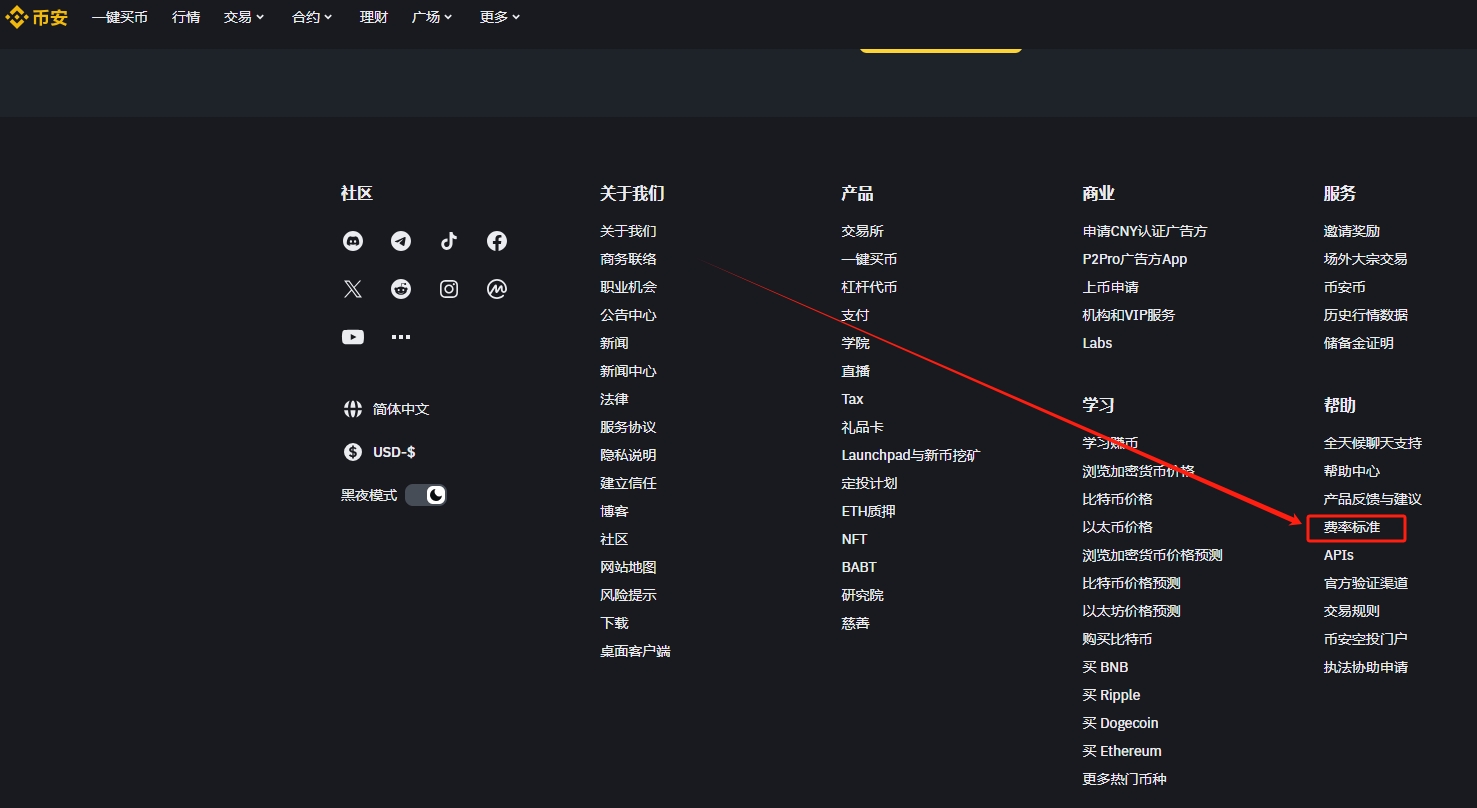Image resolution: width=1477 pixels, height=808 pixels.
Task: Open the Instagram community icon
Action: pyautogui.click(x=449, y=289)
